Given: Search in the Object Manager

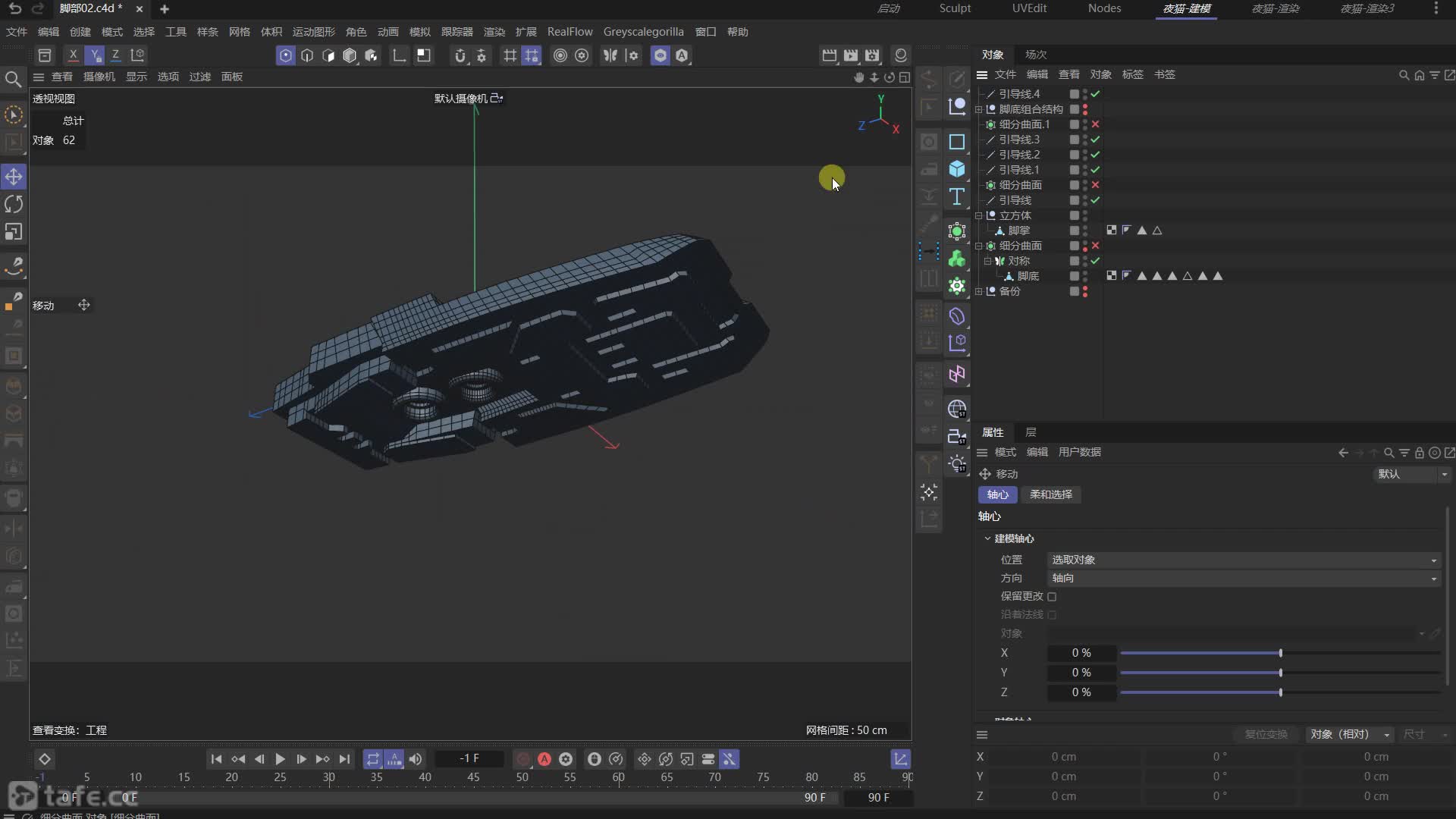Looking at the screenshot, I should 1404,75.
